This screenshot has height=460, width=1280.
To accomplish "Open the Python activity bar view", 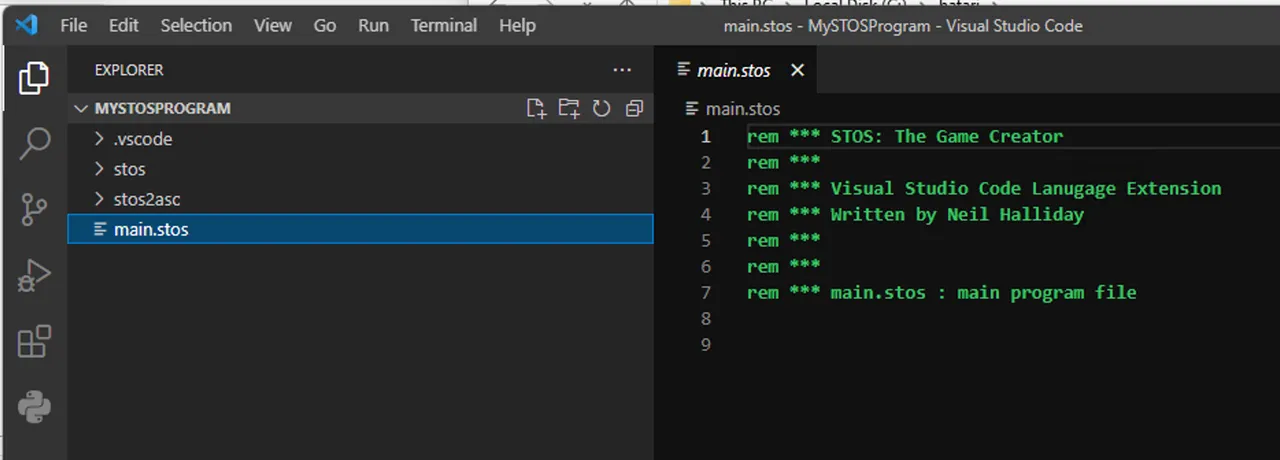I will click(34, 408).
